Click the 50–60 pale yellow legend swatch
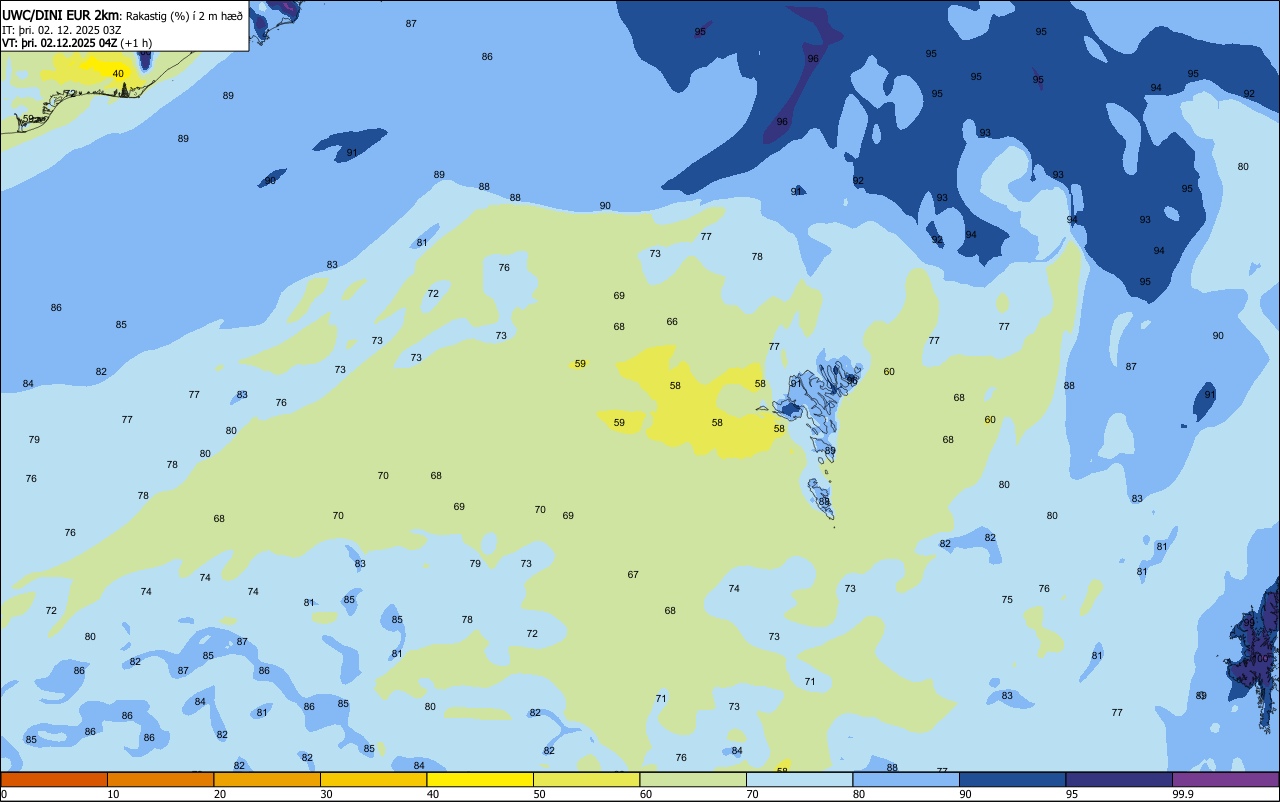Image resolution: width=1280 pixels, height=802 pixels. (586, 779)
